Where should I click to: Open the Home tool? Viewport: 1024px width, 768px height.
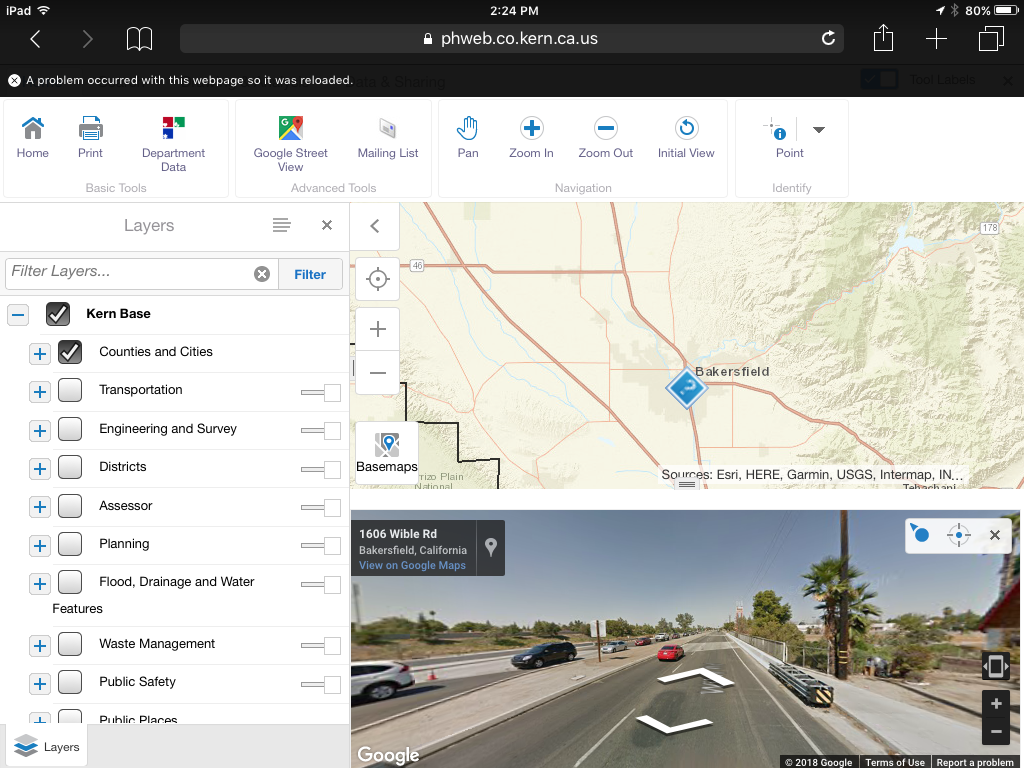click(x=33, y=137)
